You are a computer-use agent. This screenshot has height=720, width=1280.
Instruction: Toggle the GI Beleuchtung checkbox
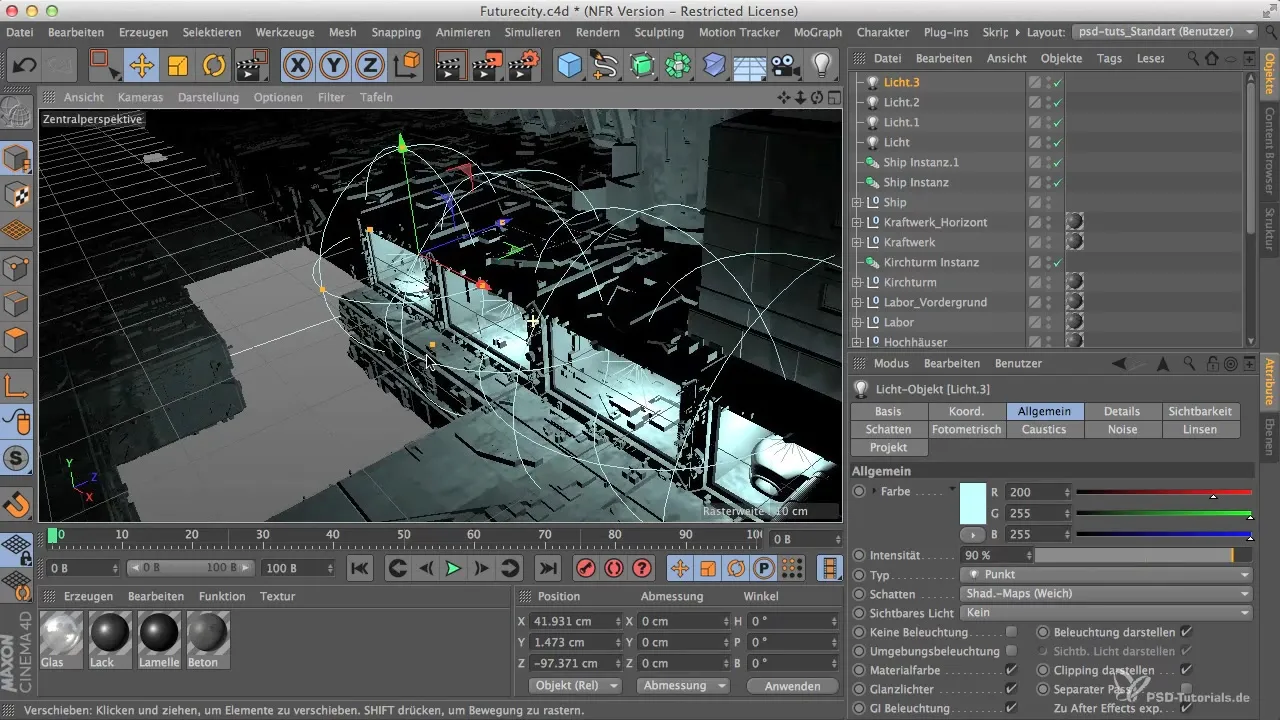click(x=1011, y=708)
